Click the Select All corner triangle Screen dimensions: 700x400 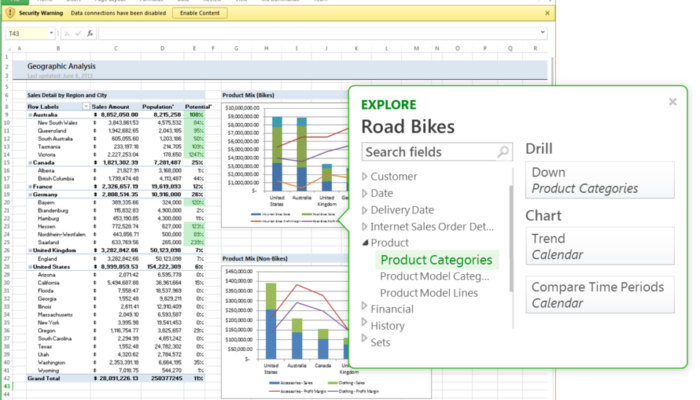(x=8, y=48)
